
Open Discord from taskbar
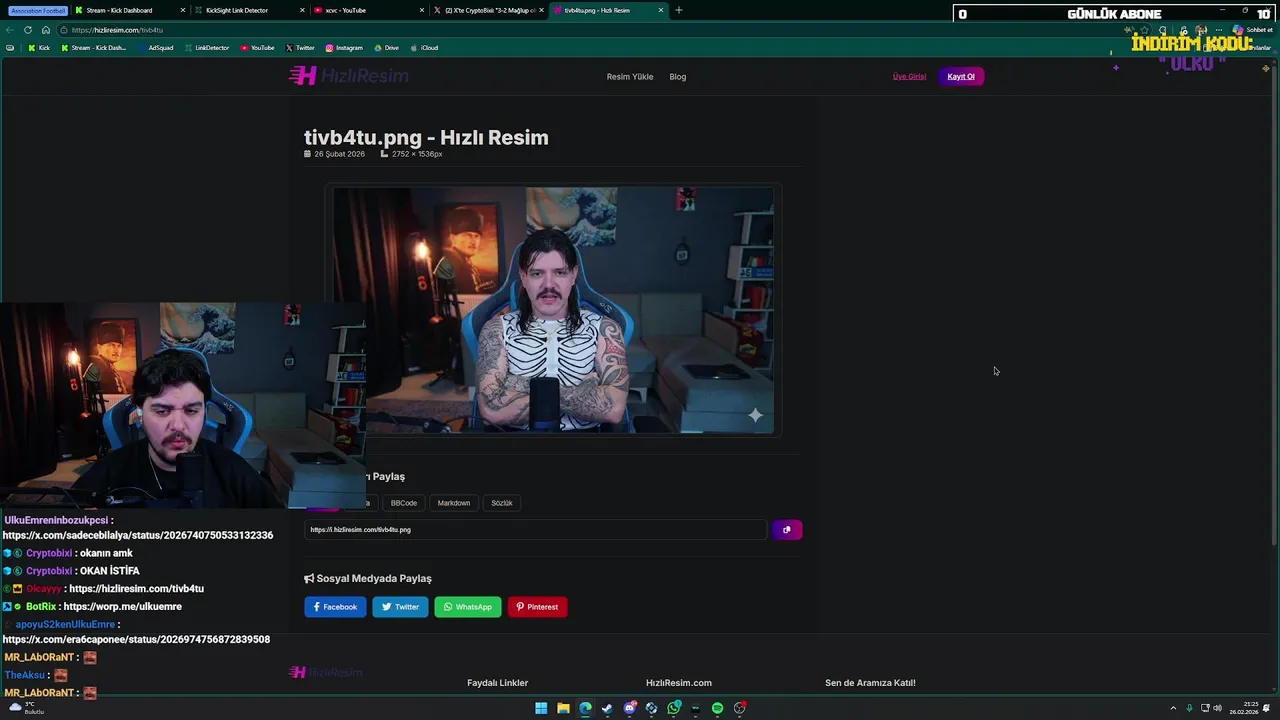pos(629,708)
